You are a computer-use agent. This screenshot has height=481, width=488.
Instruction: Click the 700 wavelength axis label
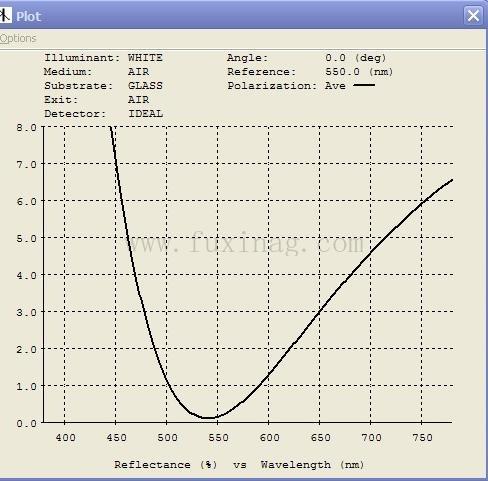point(371,437)
